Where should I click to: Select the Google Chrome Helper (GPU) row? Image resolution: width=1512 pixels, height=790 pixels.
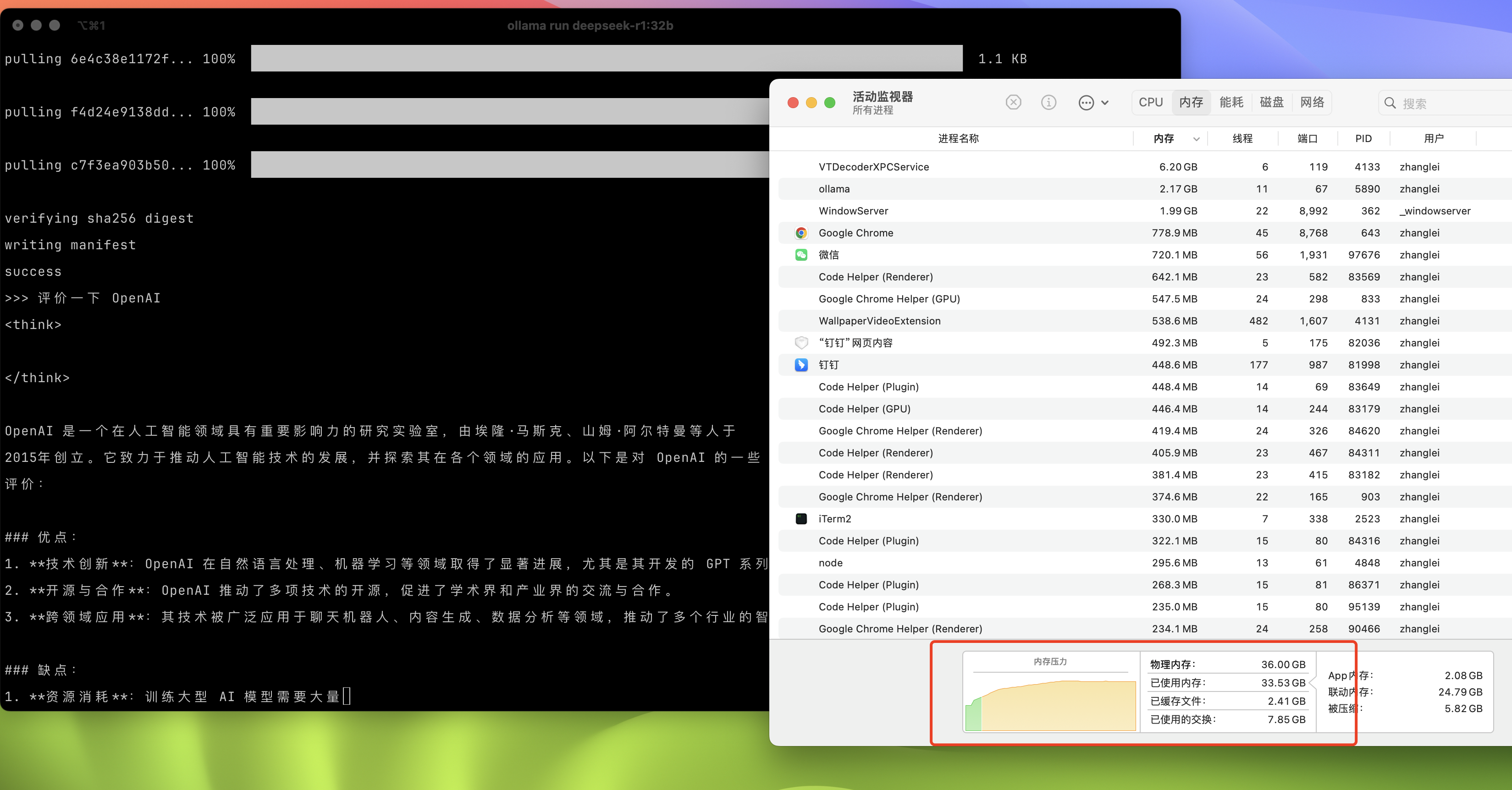coord(1145,298)
